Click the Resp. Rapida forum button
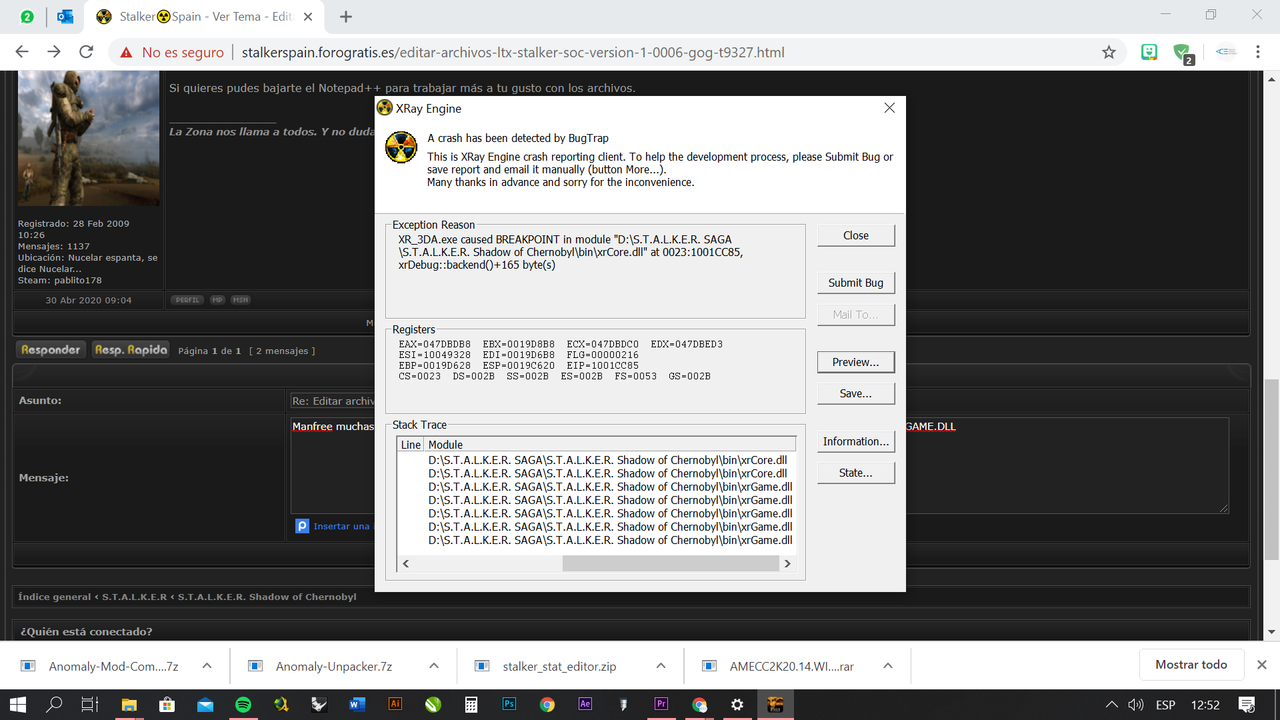The height and width of the screenshot is (720, 1280). coord(131,350)
